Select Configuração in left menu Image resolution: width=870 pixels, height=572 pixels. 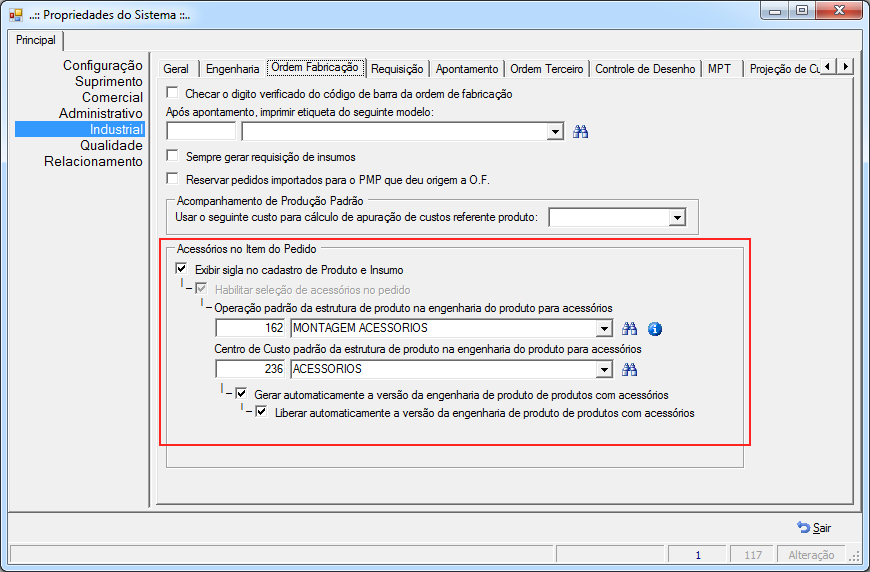(103, 65)
